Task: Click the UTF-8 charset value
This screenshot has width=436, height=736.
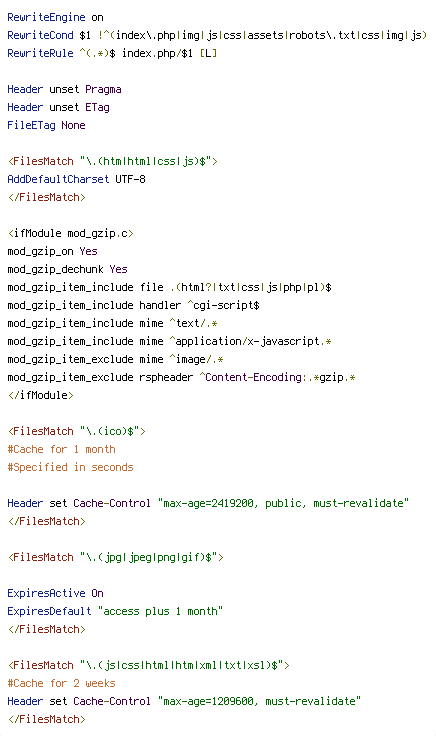Action: pos(130,179)
